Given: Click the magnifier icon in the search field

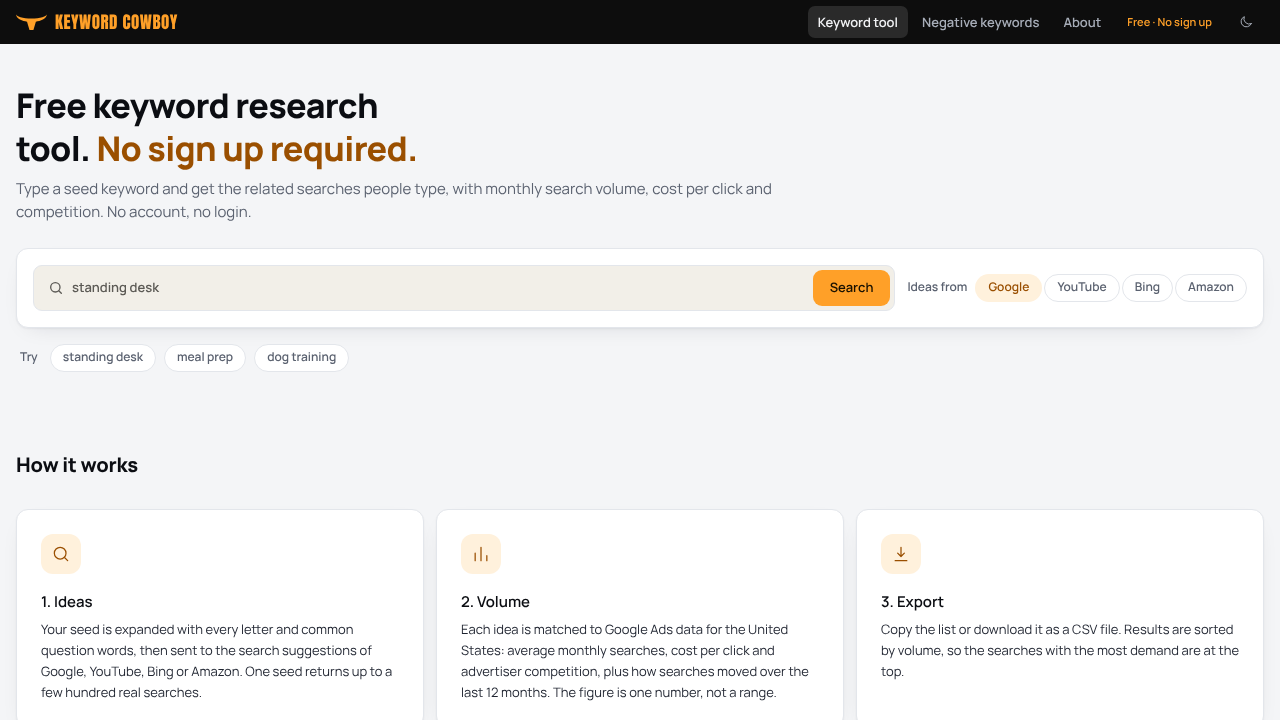Looking at the screenshot, I should click(x=56, y=288).
